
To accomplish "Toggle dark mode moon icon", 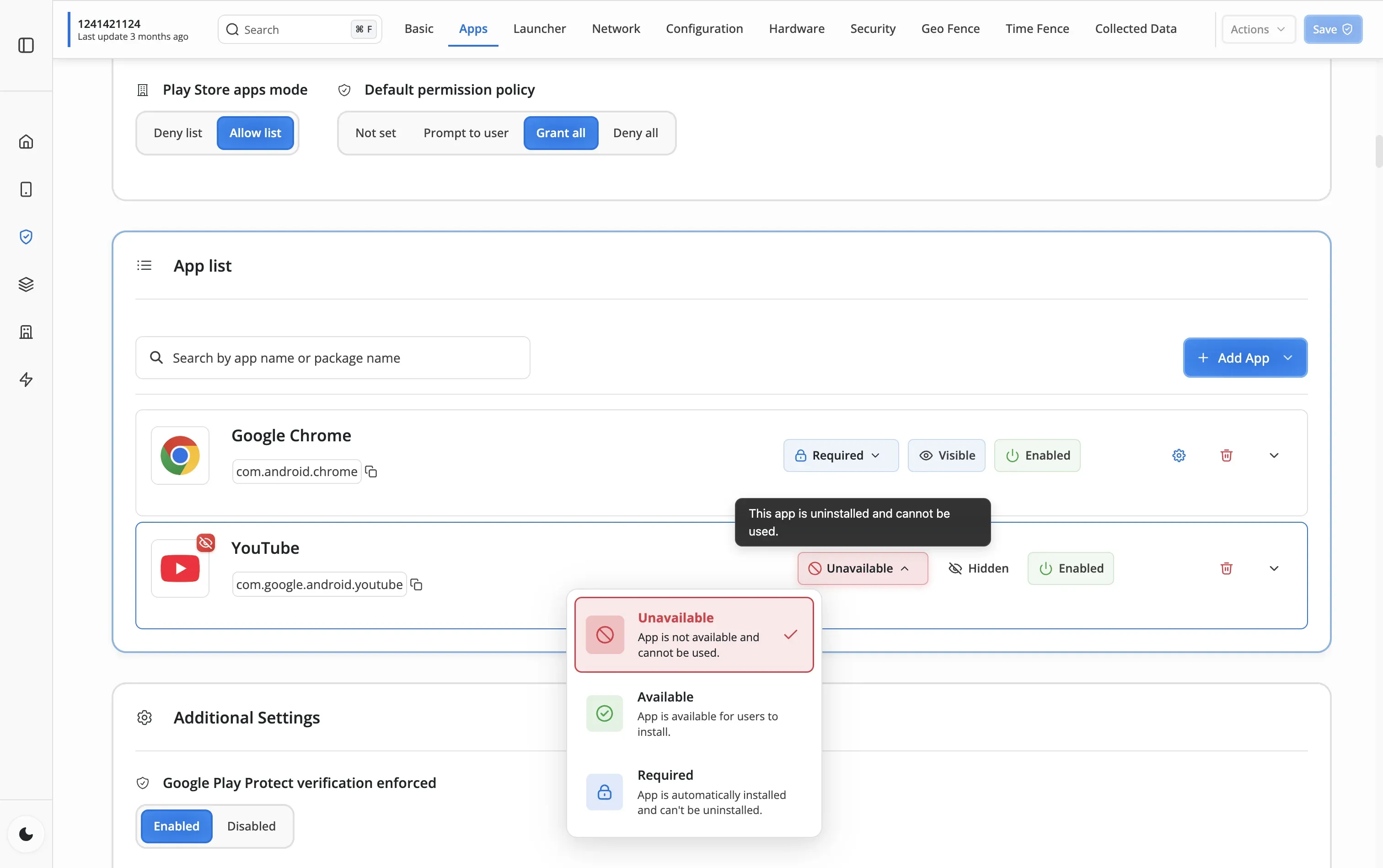I will tap(26, 834).
